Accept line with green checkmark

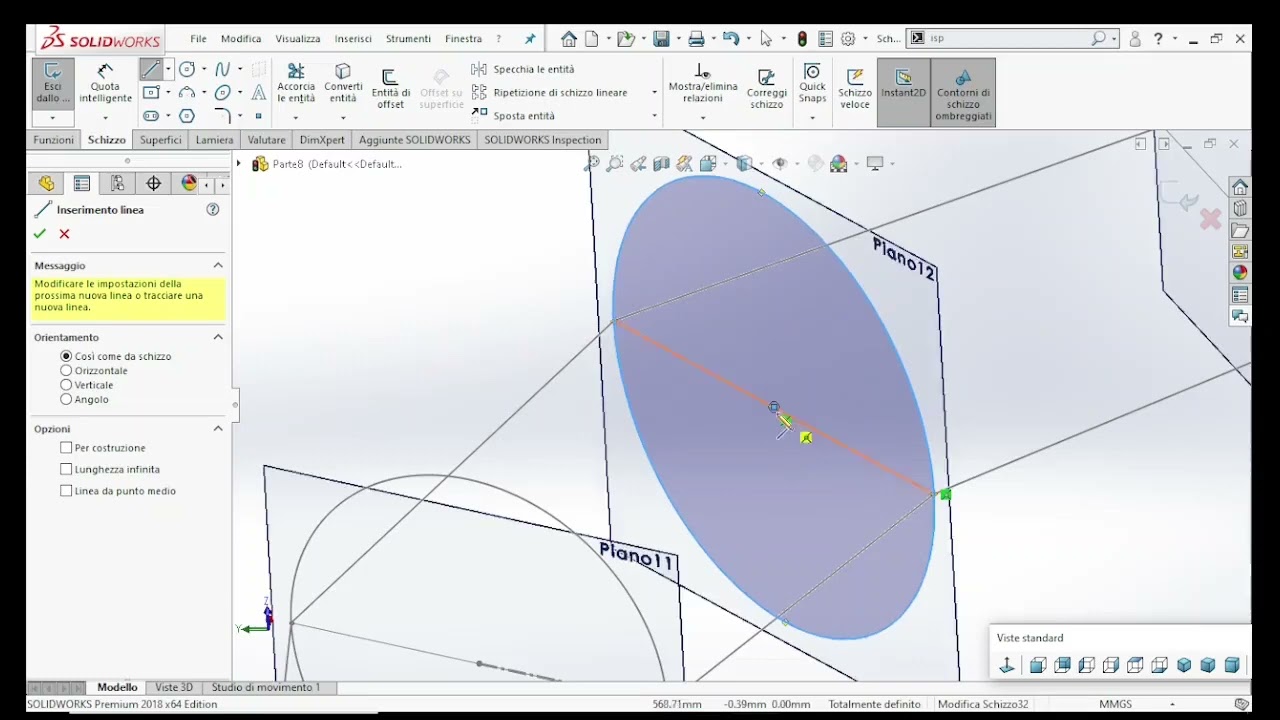40,234
